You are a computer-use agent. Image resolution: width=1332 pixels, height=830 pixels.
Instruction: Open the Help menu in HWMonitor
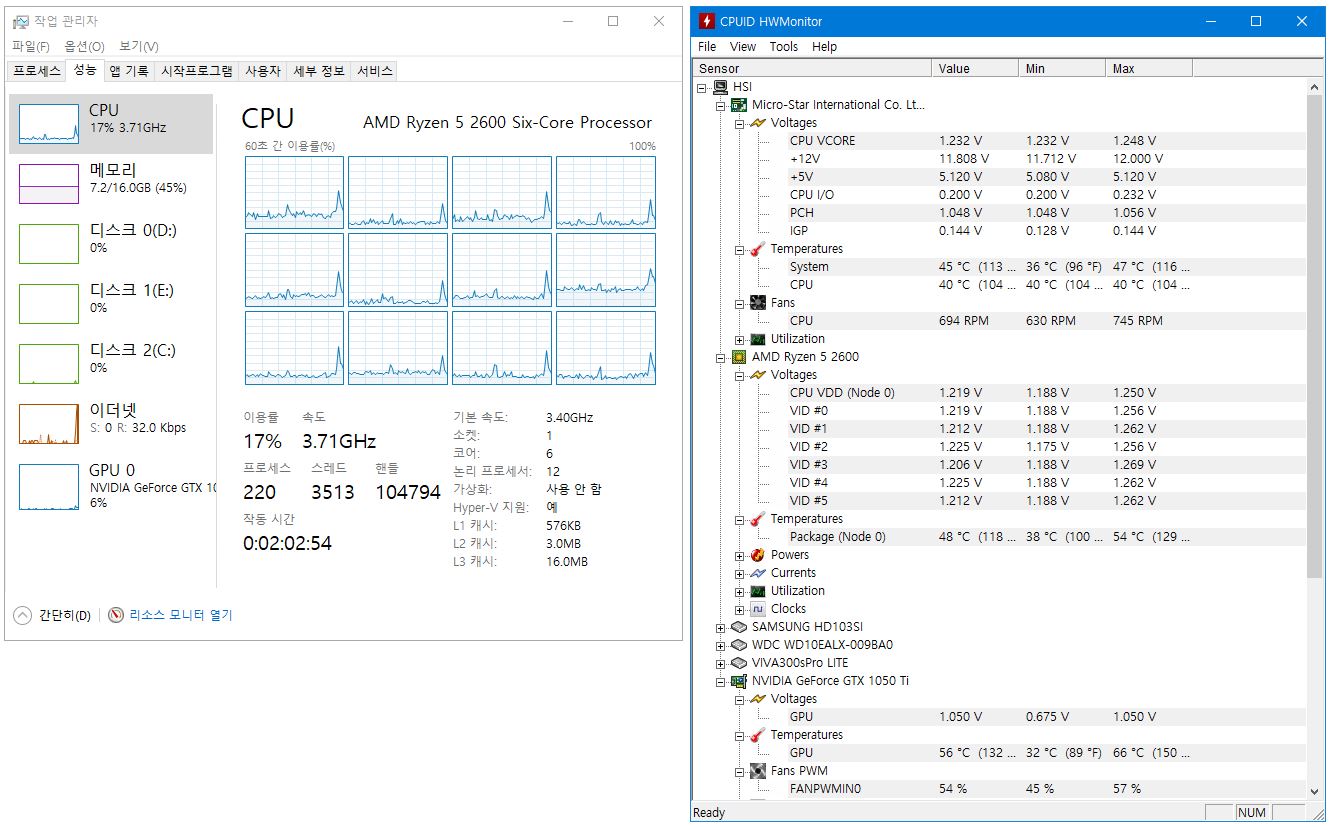click(x=825, y=47)
